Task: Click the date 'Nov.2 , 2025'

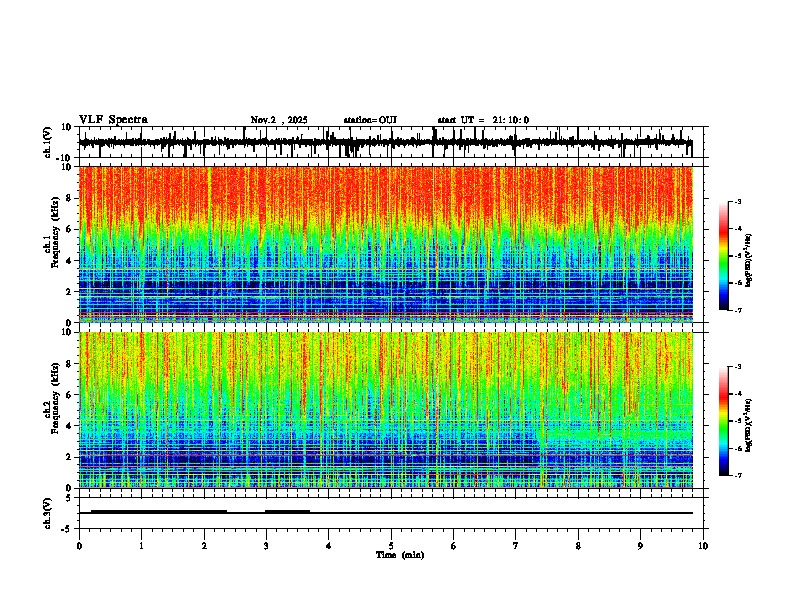Action: 279,120
